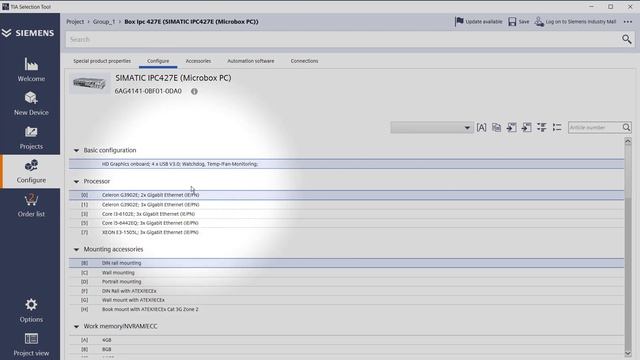Viewport: 640px width, 360px height.
Task: Switch to Project view
Action: point(31,345)
